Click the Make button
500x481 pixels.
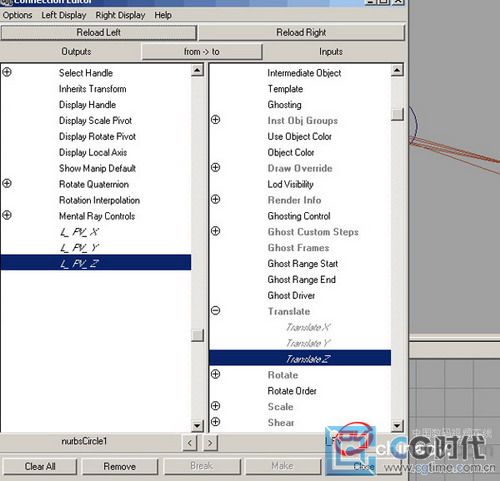(x=282, y=466)
